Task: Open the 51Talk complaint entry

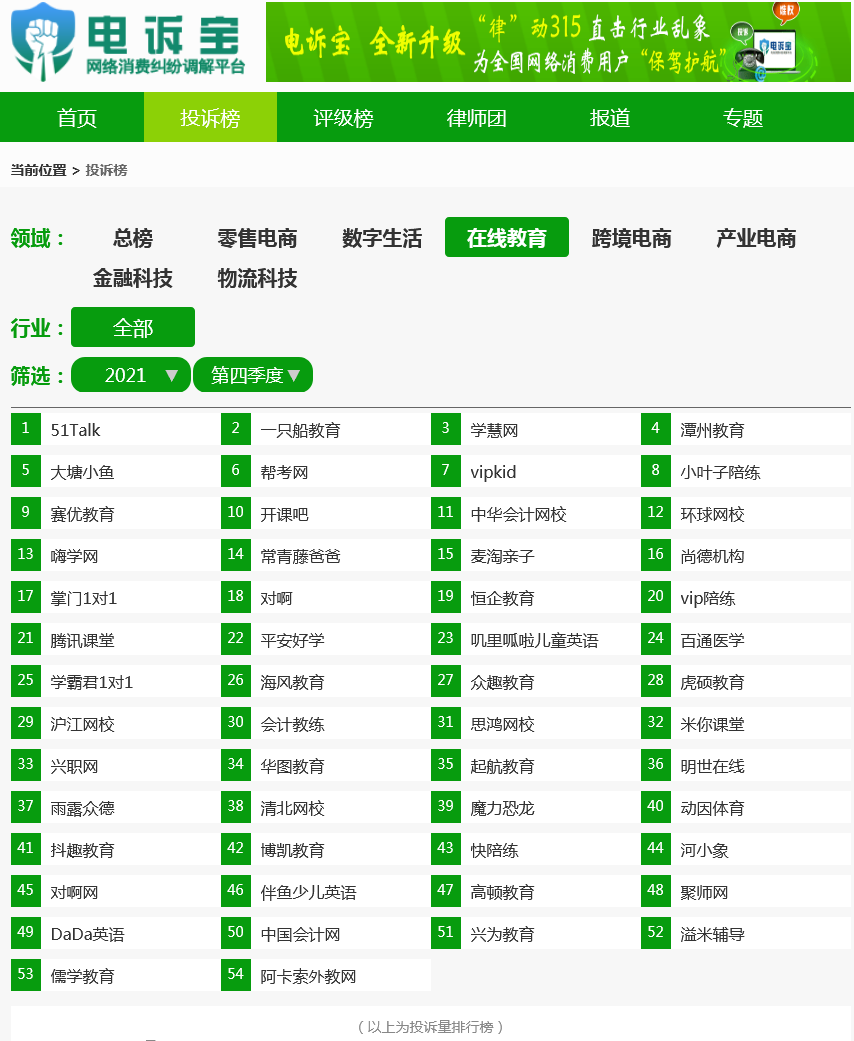Action: tap(76, 430)
